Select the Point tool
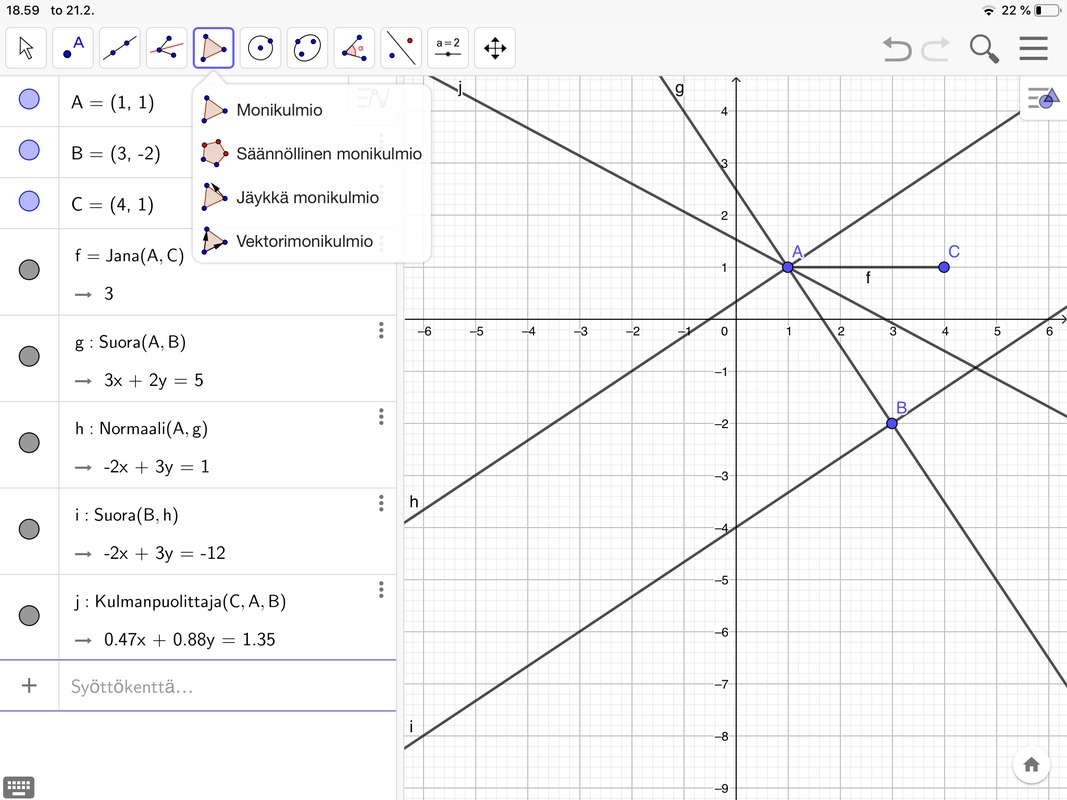The image size is (1067, 800). (x=73, y=48)
